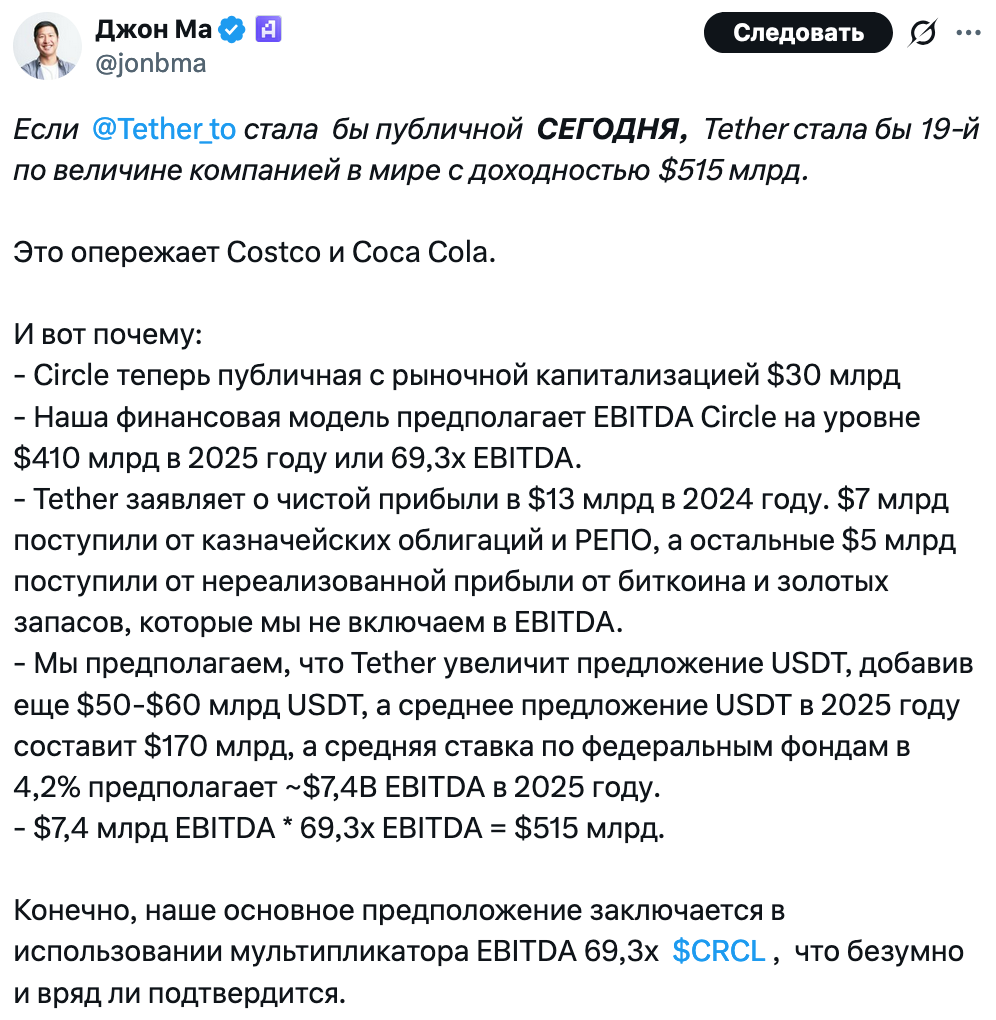This screenshot has width=996, height=1020.
Task: Click the Tether $13 млрд net profit bullet
Action: coord(485,560)
